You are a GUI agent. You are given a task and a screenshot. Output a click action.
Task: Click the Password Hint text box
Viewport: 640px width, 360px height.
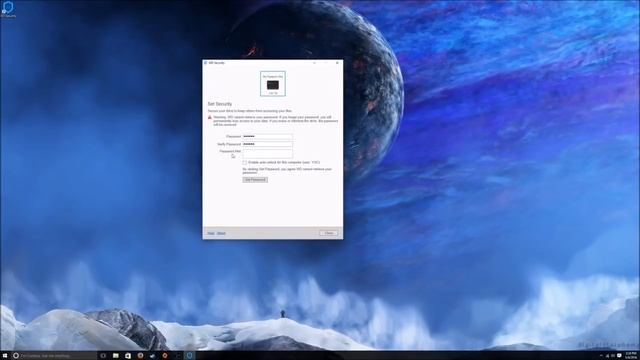click(x=267, y=153)
